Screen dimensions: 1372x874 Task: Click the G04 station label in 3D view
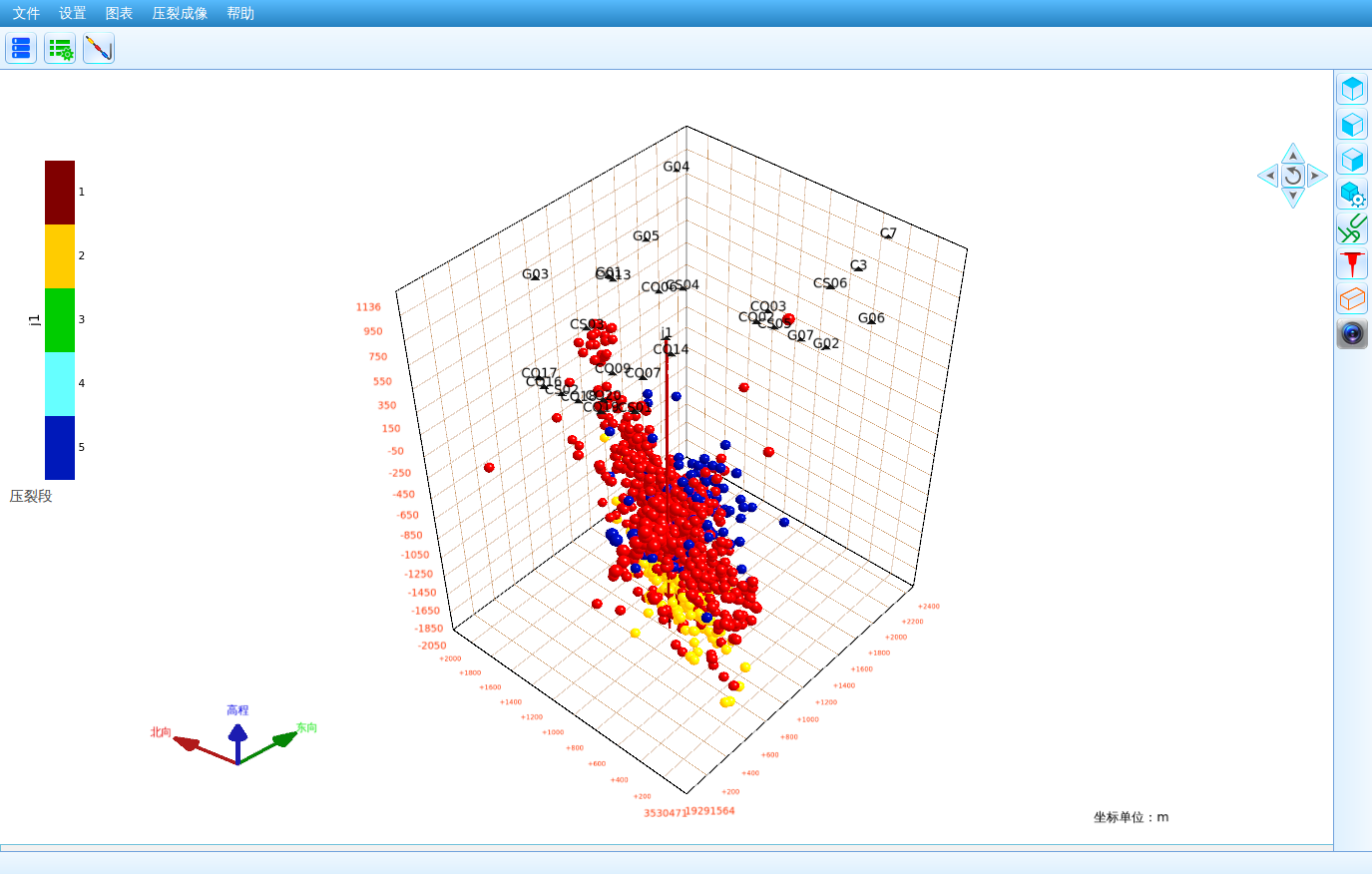tap(676, 167)
